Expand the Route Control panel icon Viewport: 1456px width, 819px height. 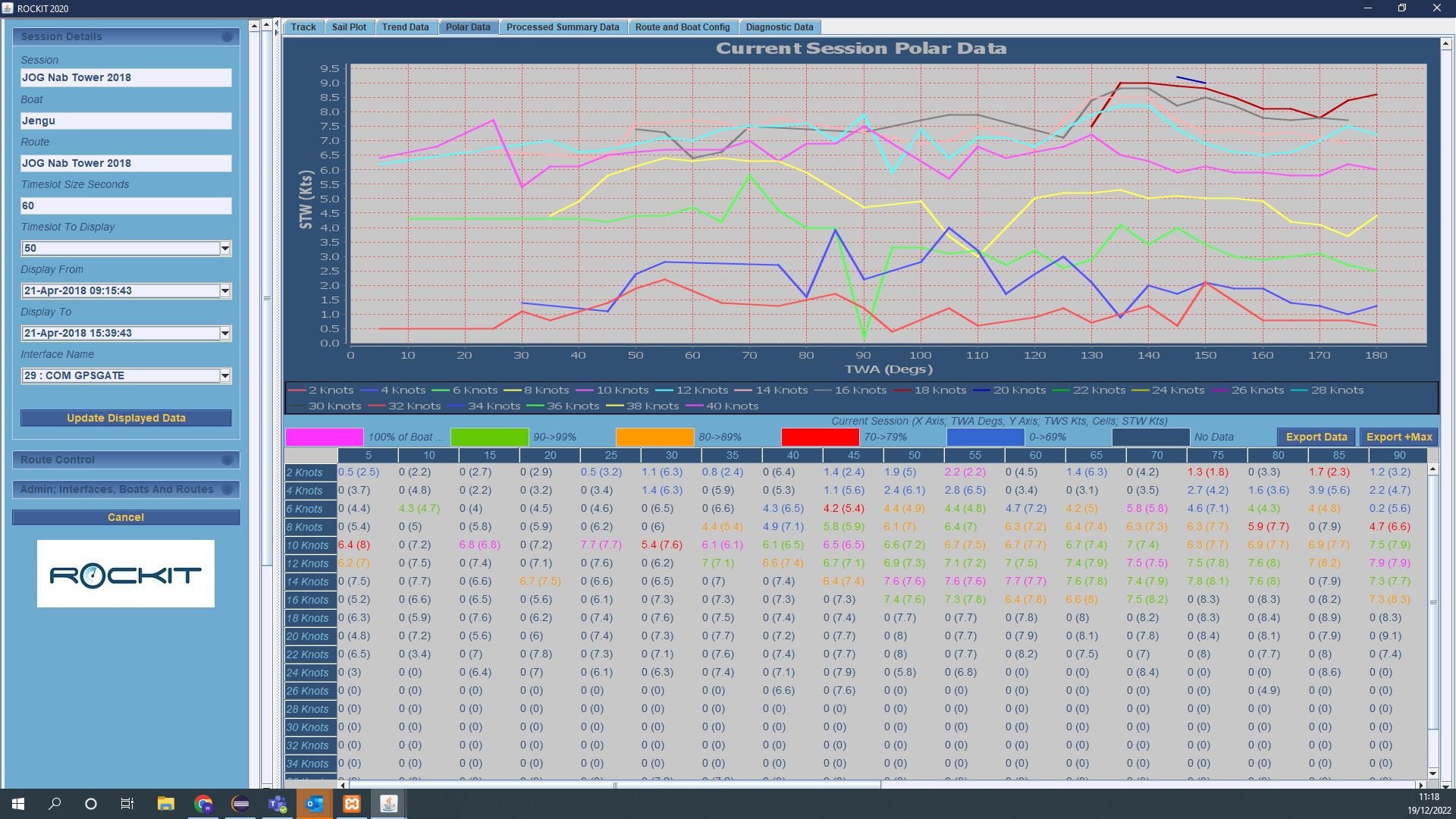pos(227,460)
